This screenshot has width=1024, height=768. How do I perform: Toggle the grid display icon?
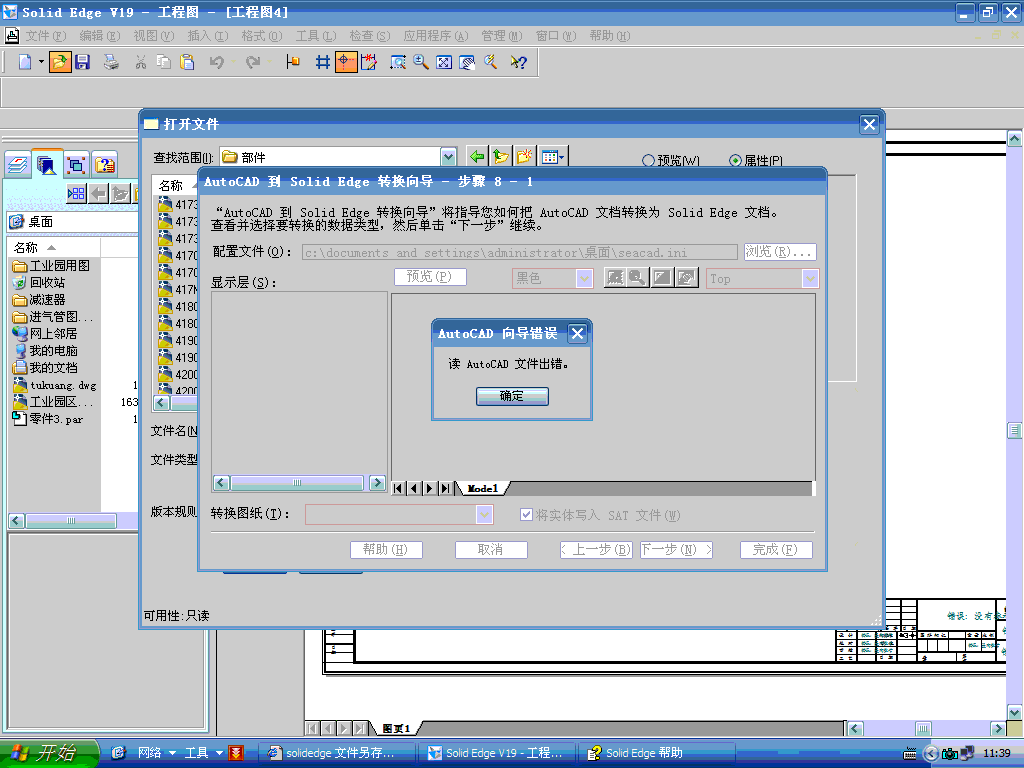(x=323, y=62)
